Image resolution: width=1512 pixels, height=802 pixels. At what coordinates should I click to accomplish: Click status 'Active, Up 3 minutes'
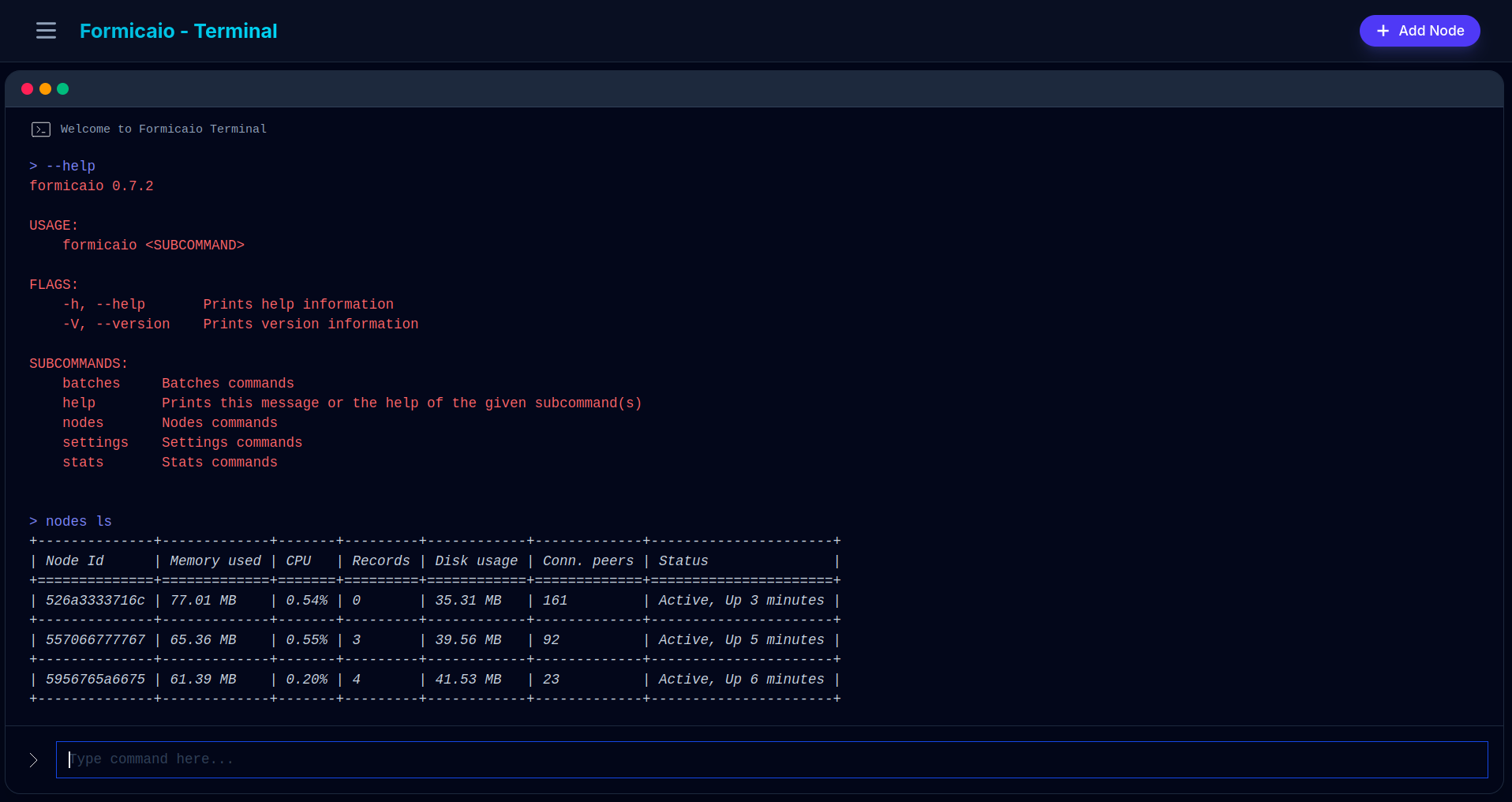(x=741, y=600)
